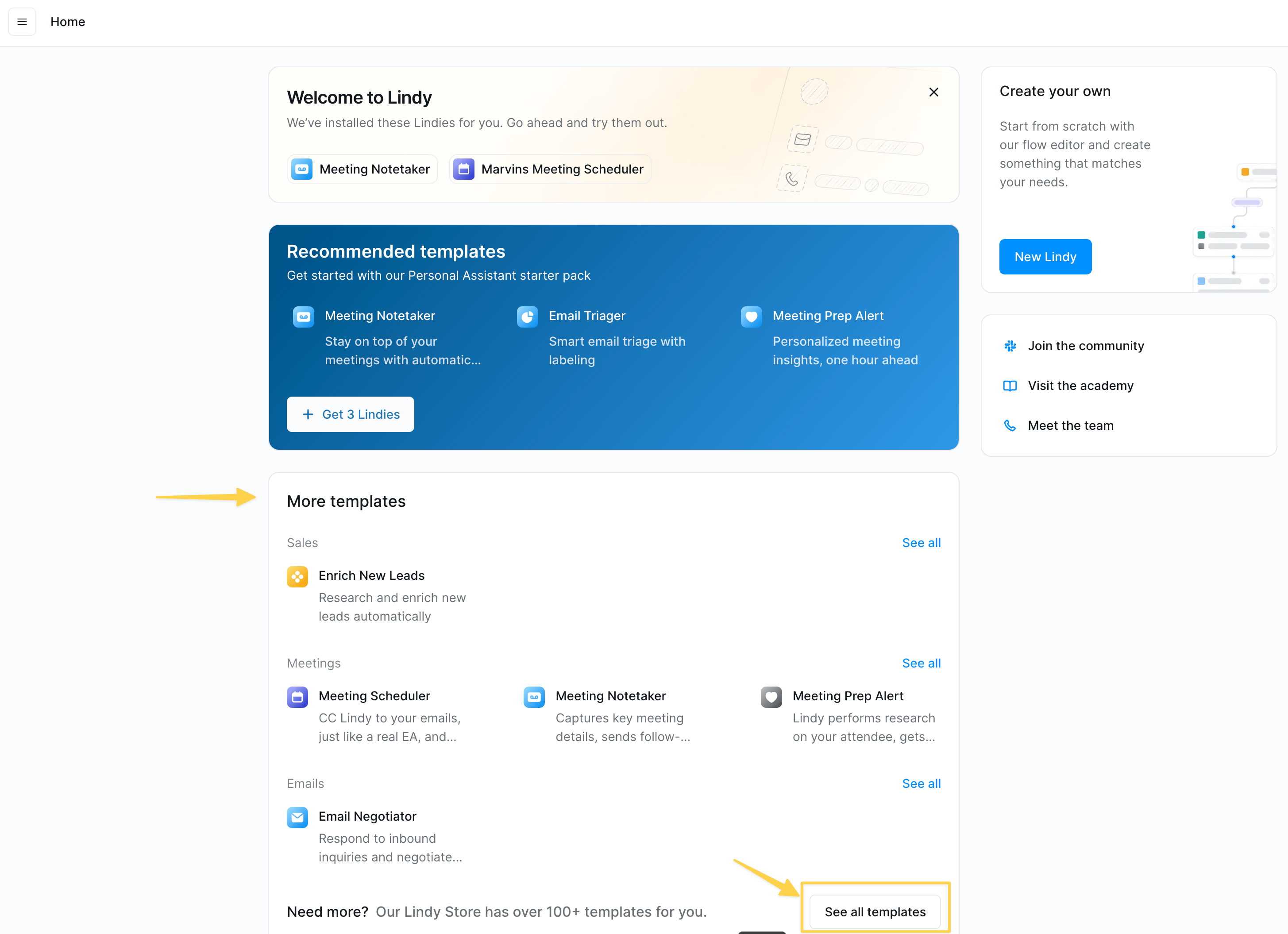Open Meeting Notetaker chip in welcome card

(x=362, y=169)
